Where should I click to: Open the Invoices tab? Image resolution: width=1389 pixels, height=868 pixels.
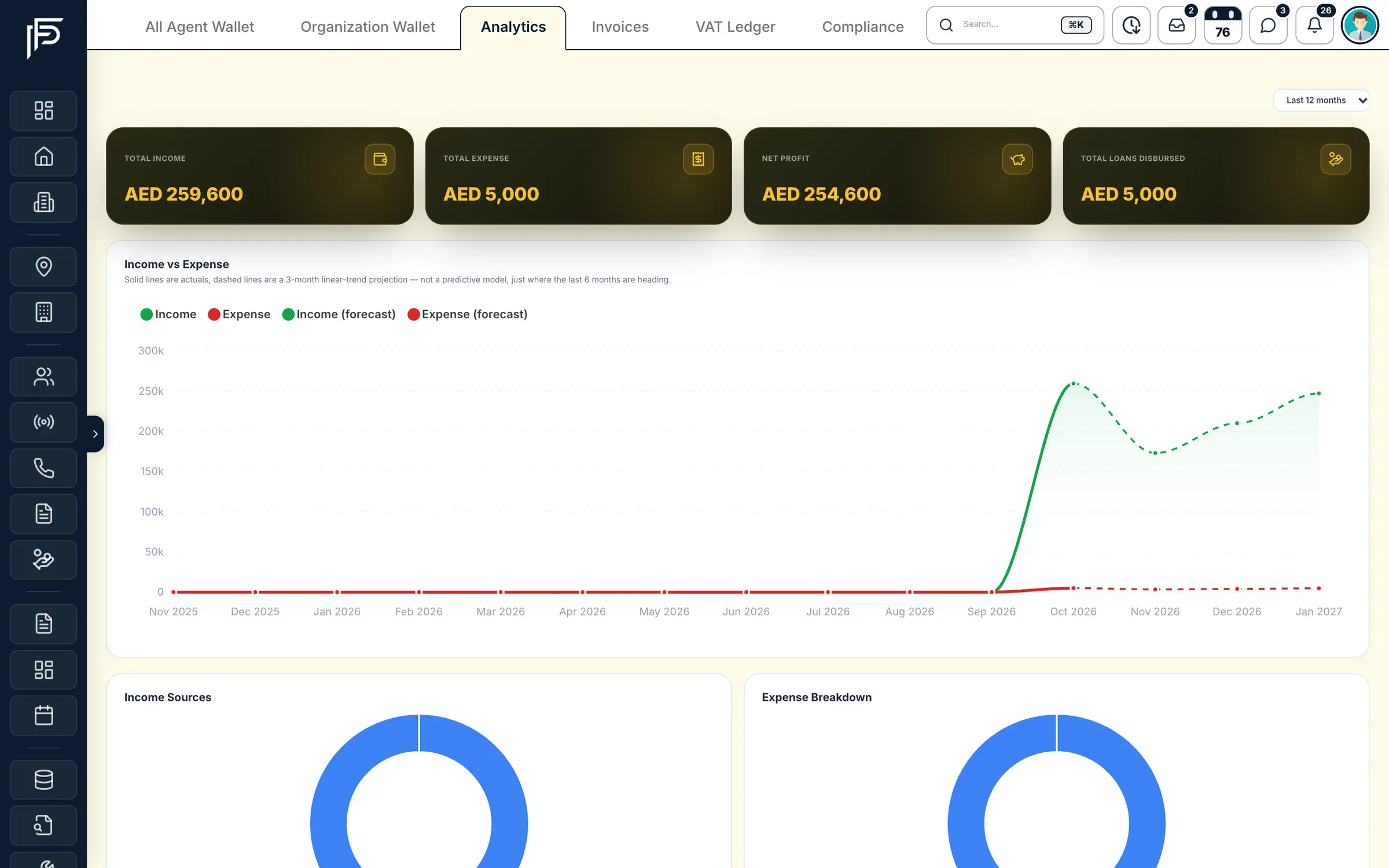[x=620, y=27]
